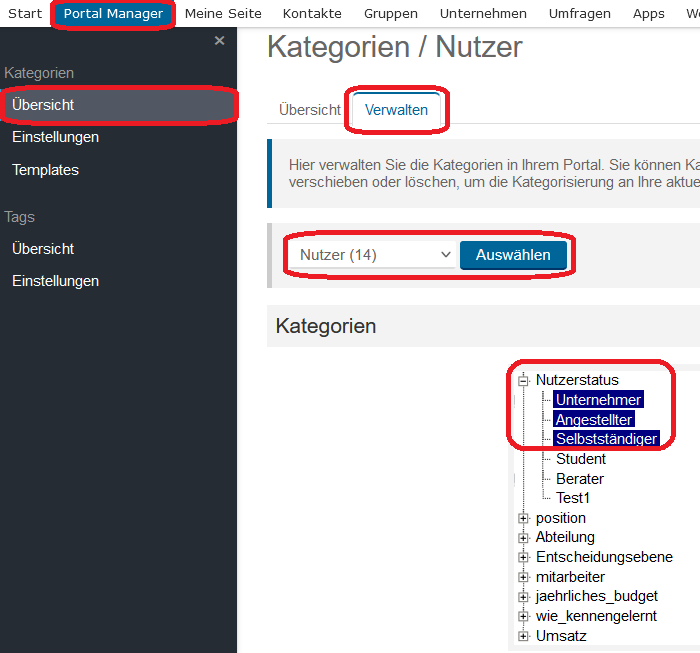The image size is (700, 653).
Task: Open the Apps menu item
Action: tap(649, 13)
